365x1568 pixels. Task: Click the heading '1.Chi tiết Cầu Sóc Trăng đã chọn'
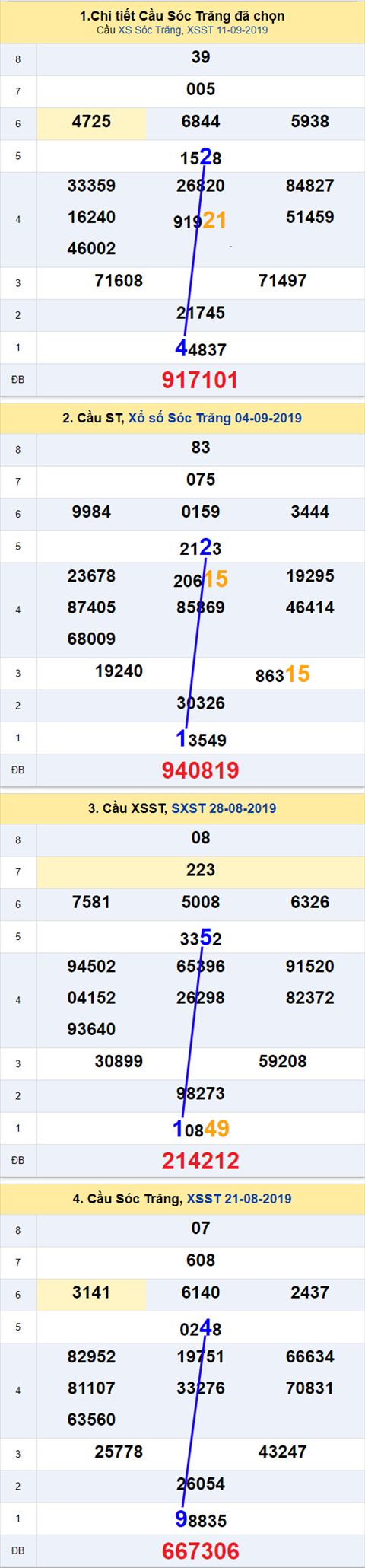pyautogui.click(x=182, y=15)
